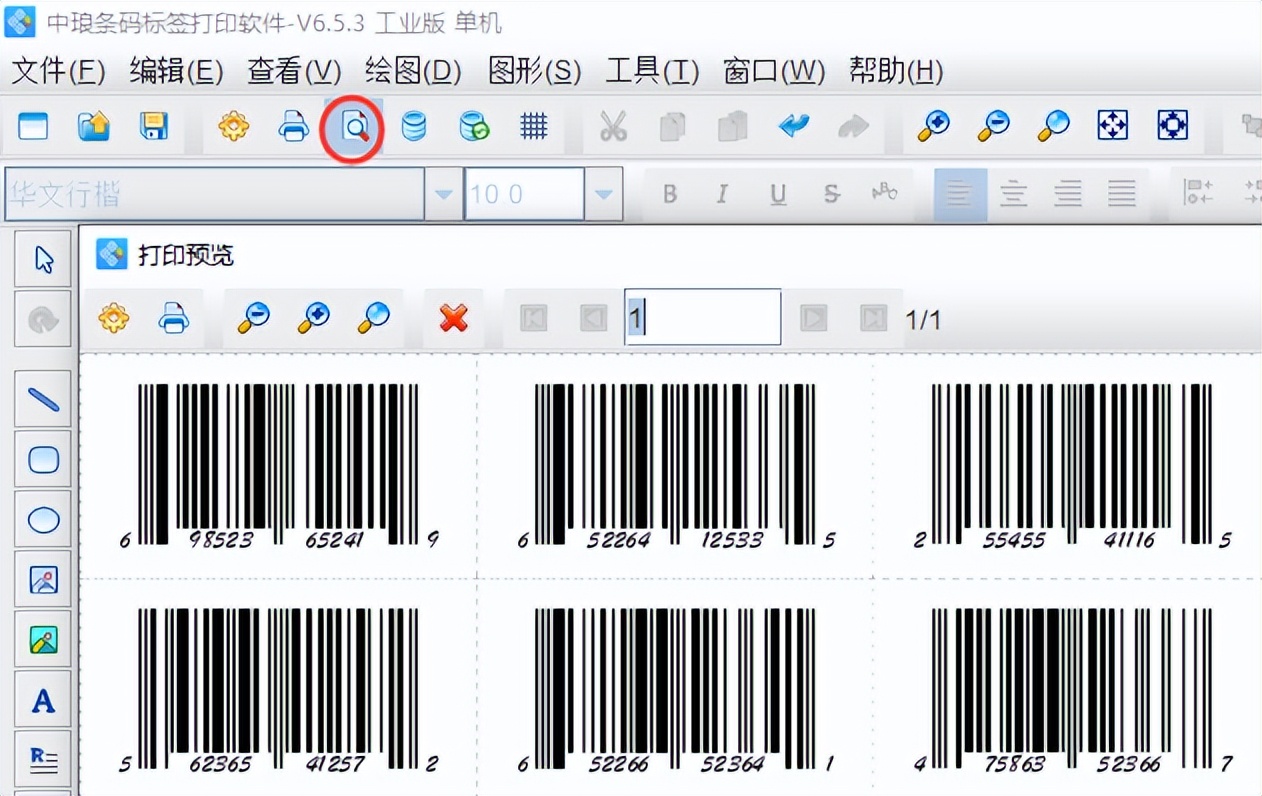1262x796 pixels.
Task: Go to first preview page
Action: coord(533,319)
